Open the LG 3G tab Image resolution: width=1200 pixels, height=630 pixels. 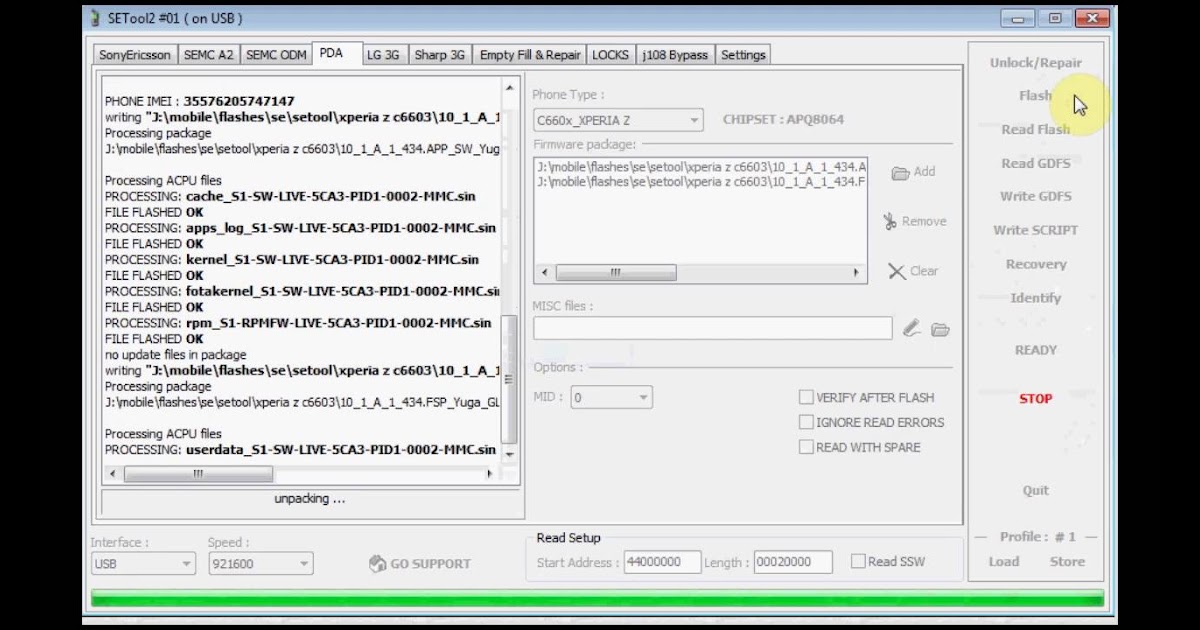(x=383, y=55)
